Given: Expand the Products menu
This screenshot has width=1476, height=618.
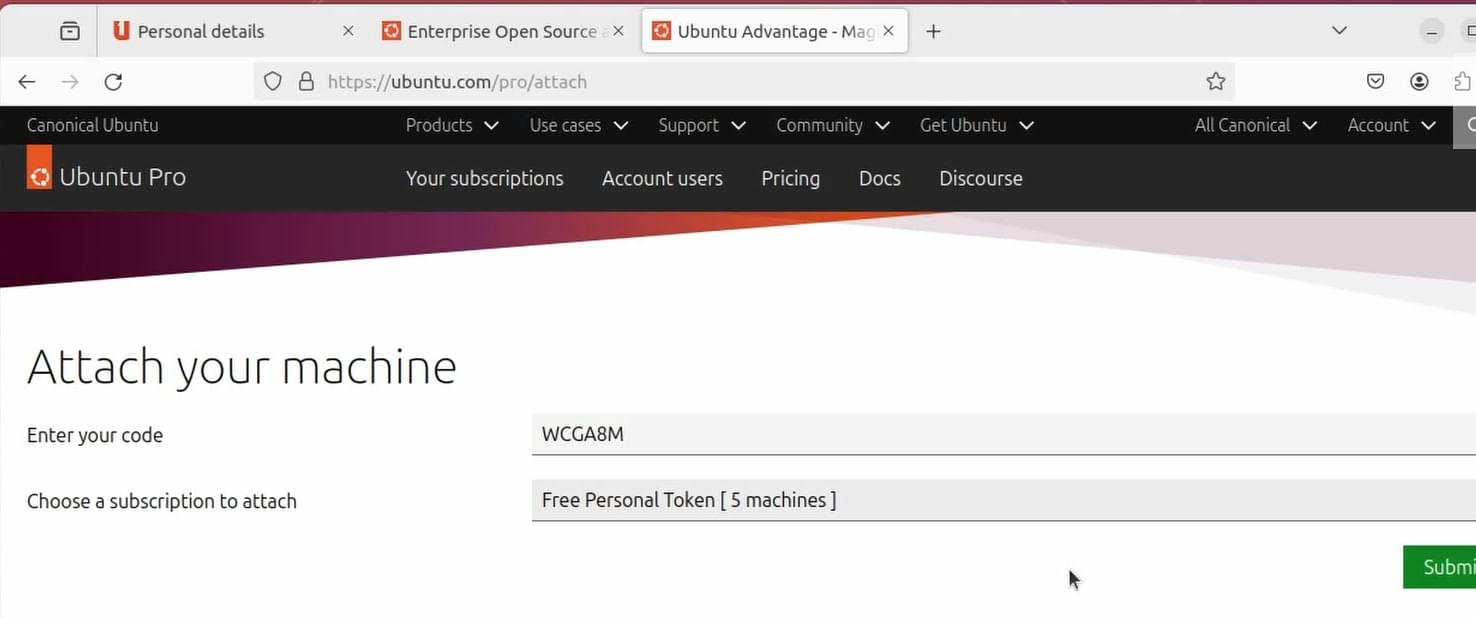Looking at the screenshot, I should point(452,125).
